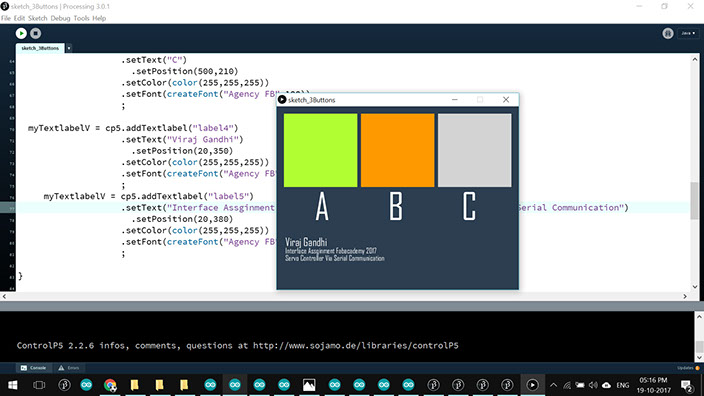
Task: Click the editor vertical scrollbar thumb
Action: click(695, 201)
